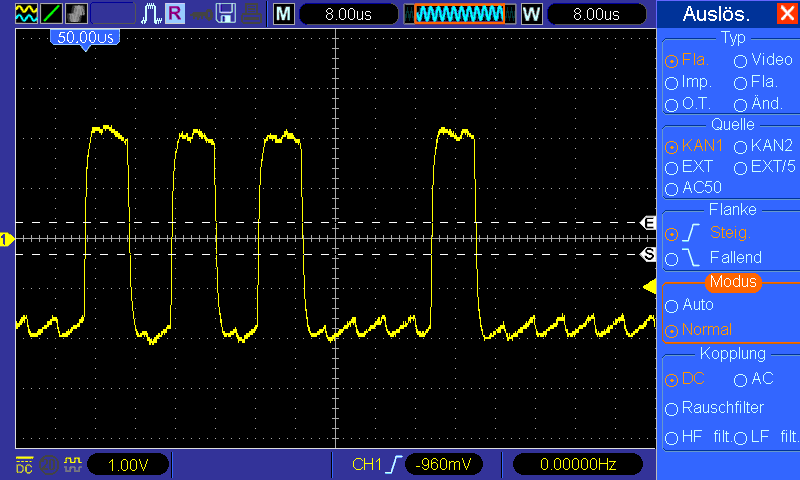This screenshot has width=800, height=480.
Task: Click the rising edge symbol next to CH1
Action: 395,464
